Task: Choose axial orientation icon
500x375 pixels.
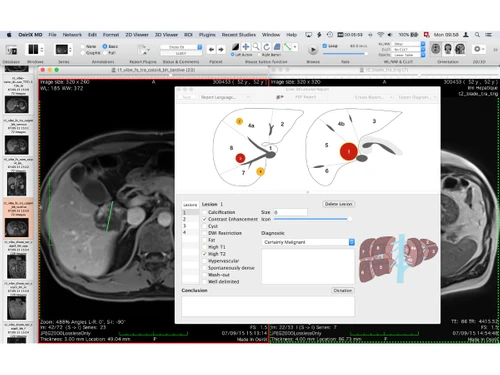Action: click(x=436, y=49)
